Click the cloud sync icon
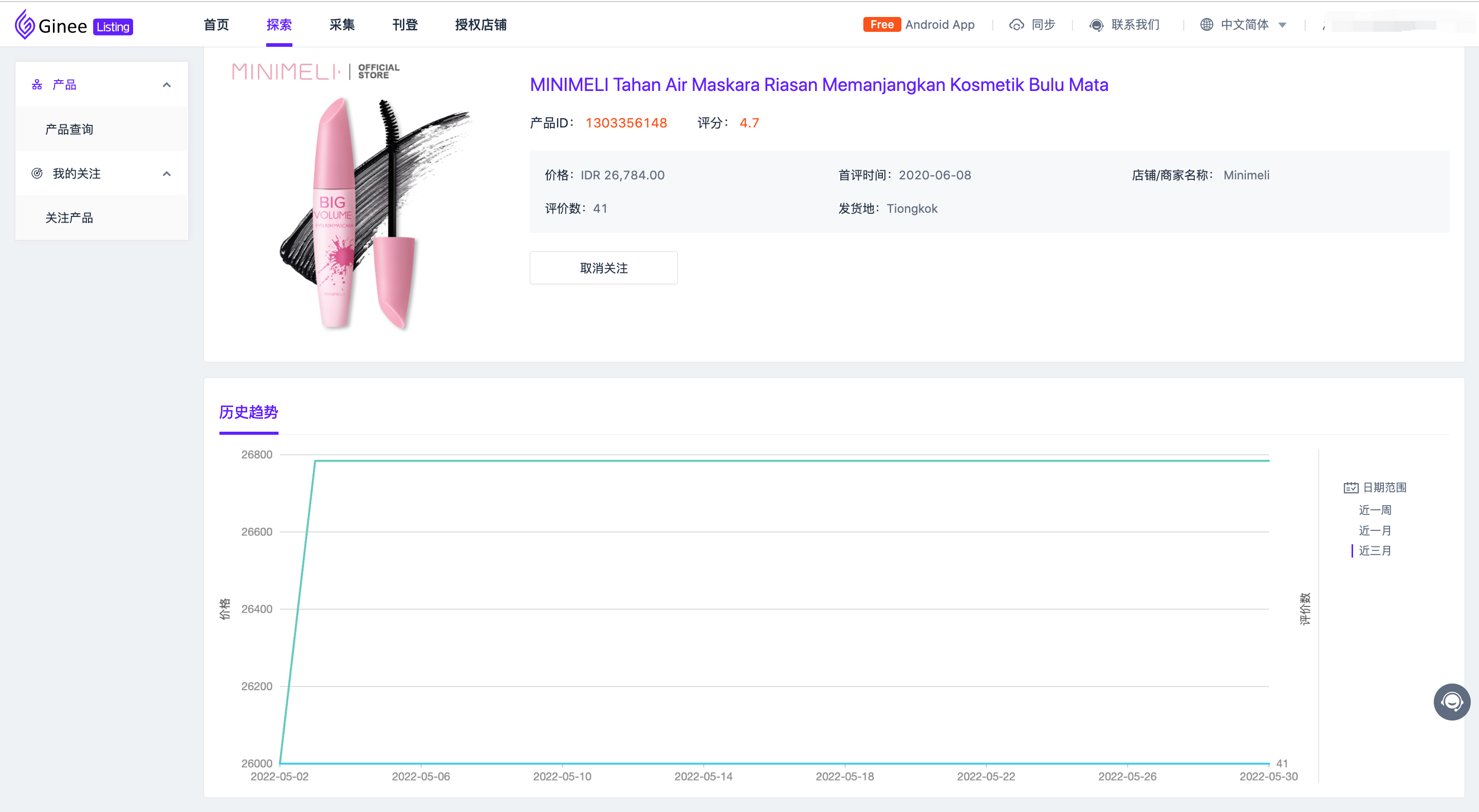This screenshot has height=812, width=1479. coord(1017,25)
